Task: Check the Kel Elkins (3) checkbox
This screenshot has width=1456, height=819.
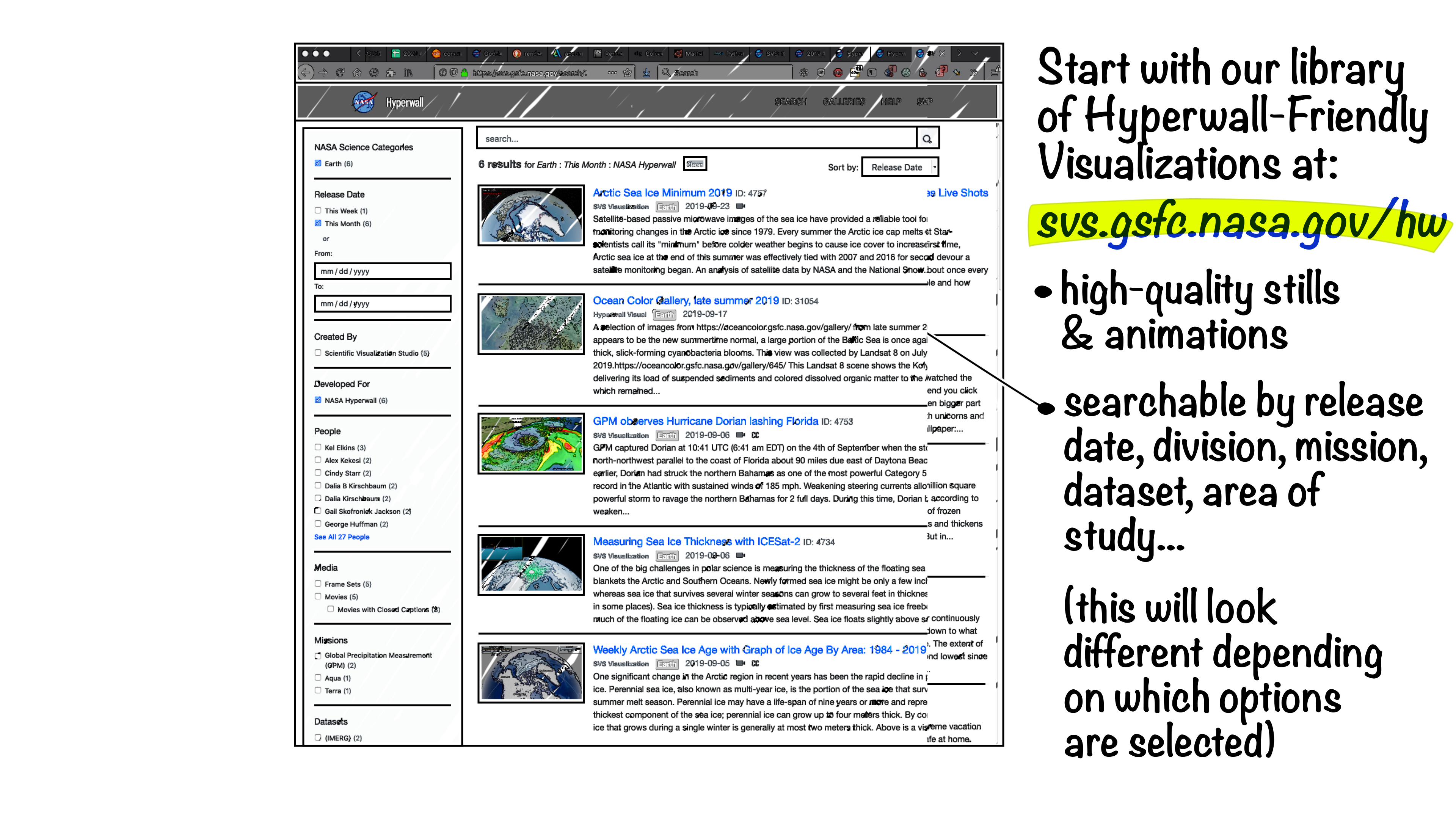Action: 318,447
